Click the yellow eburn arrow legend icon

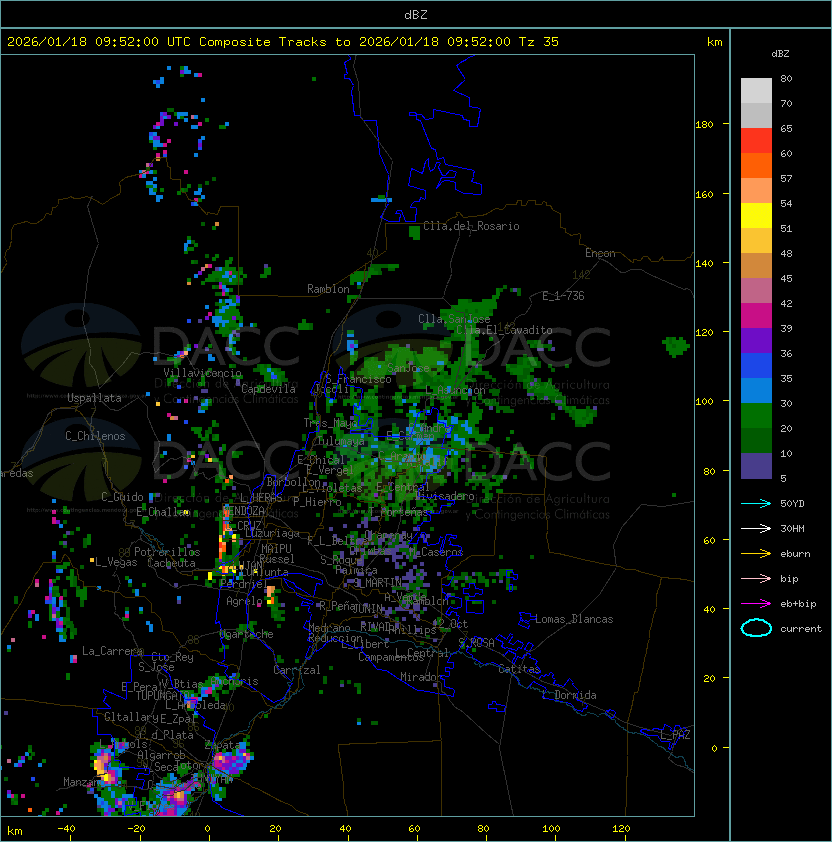pos(756,554)
